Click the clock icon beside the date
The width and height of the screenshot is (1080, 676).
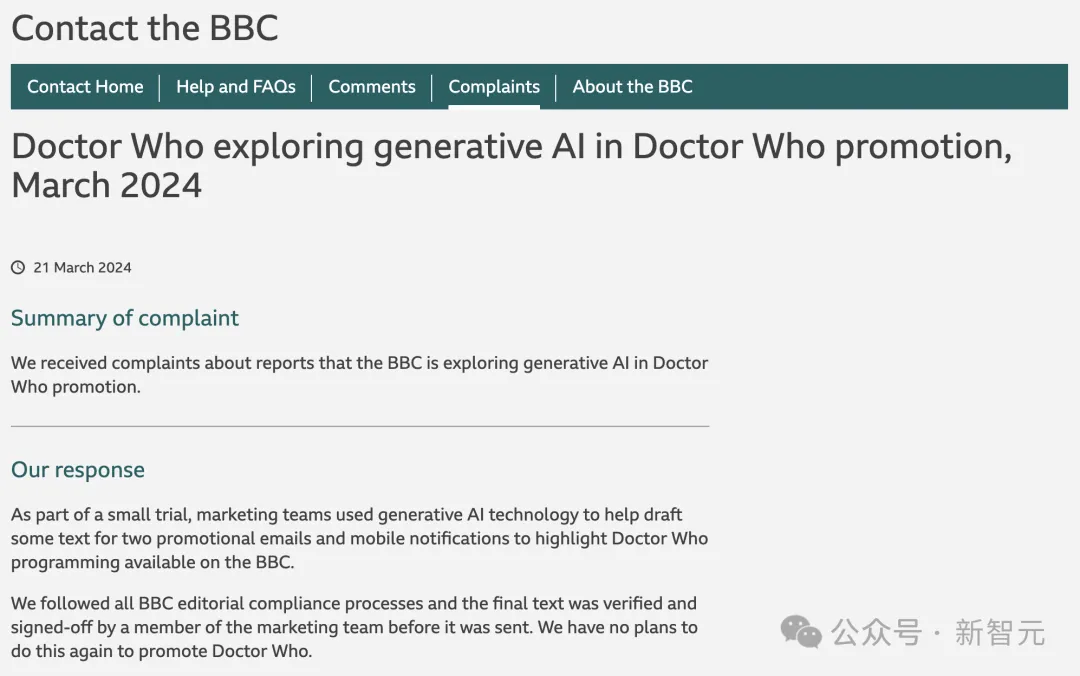pos(18,268)
